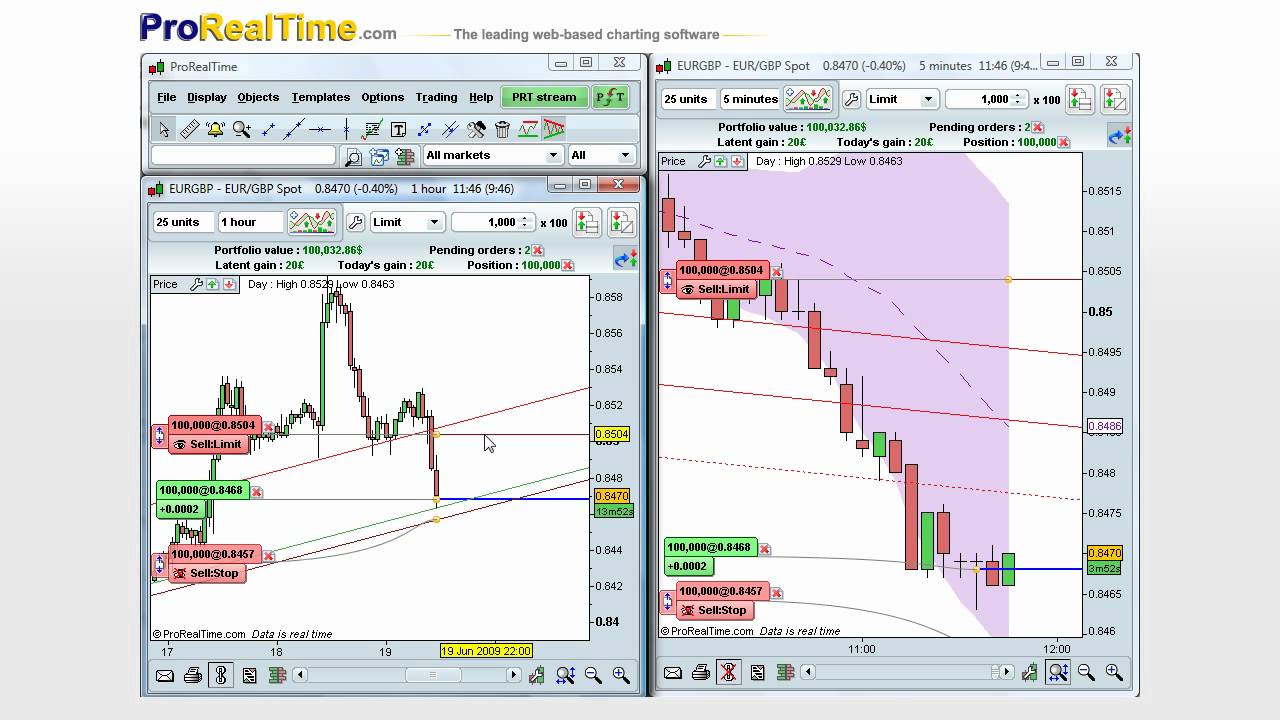Cancel 100,000@0.8504 order in 1 hour chart
Screen dimensions: 1280x720
pyautogui.click(x=268, y=427)
